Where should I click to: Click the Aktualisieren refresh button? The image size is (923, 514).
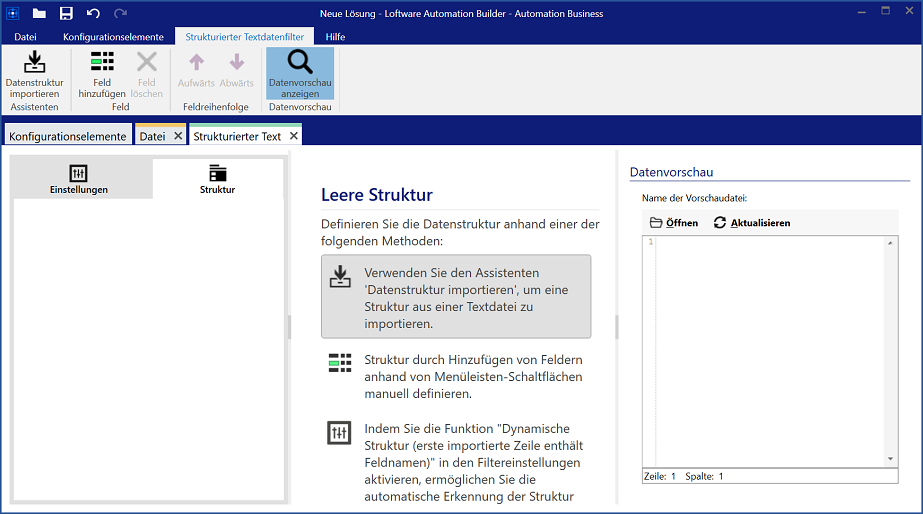752,223
